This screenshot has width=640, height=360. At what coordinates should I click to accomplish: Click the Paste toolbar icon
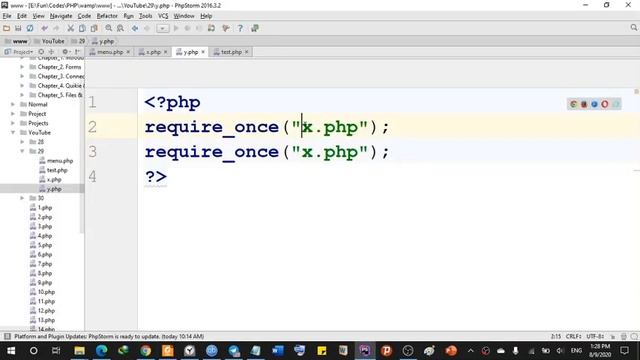pyautogui.click(x=94, y=28)
